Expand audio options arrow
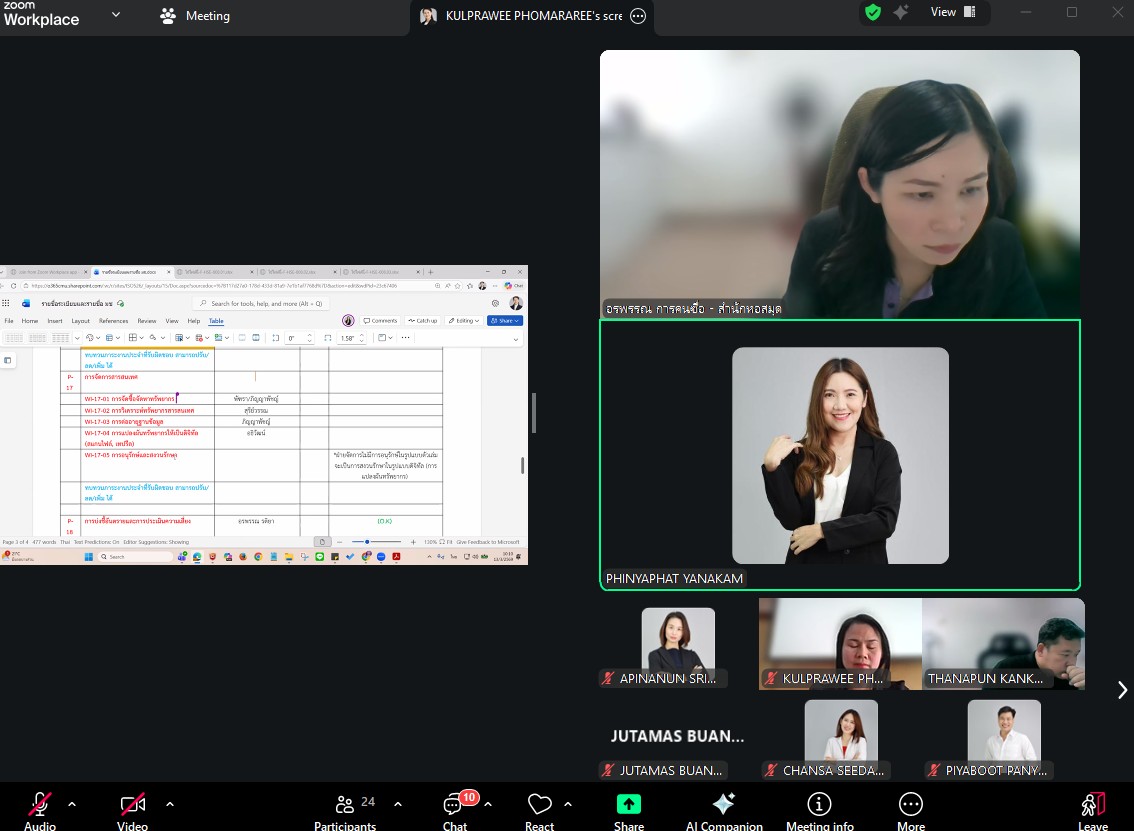 pos(72,803)
